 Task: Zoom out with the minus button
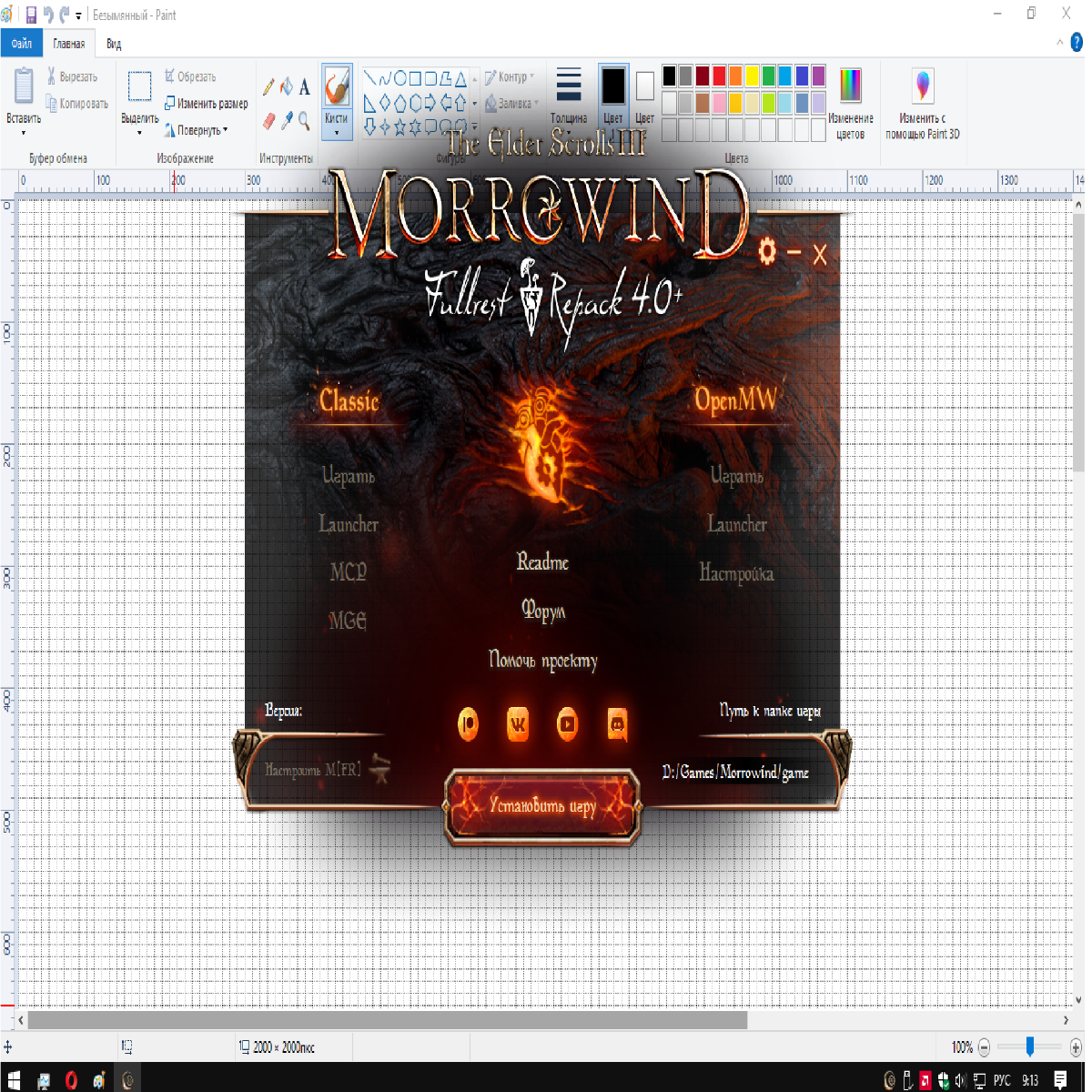coord(984,1047)
